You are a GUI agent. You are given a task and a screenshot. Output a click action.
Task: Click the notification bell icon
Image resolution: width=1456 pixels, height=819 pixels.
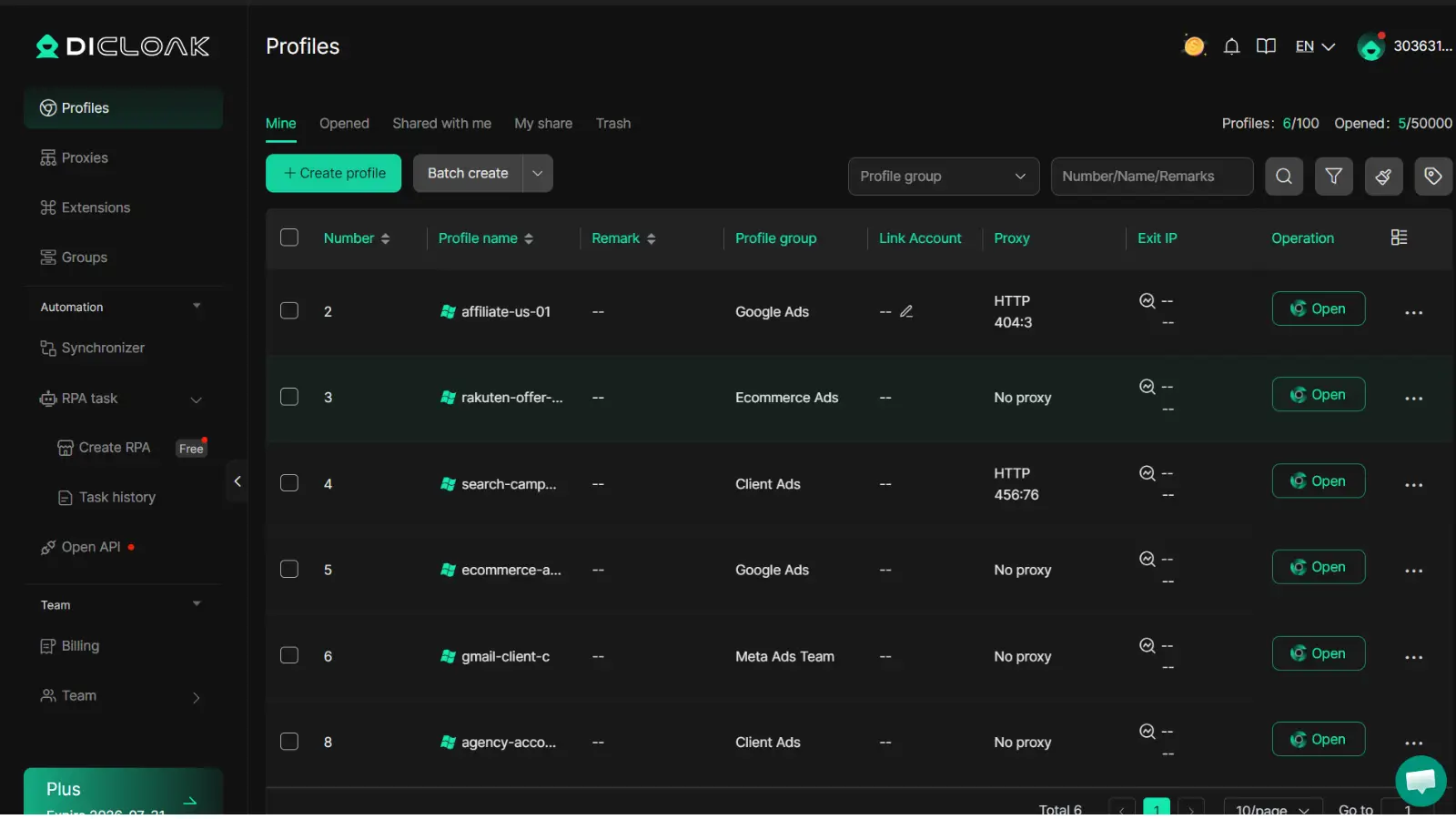1231,46
